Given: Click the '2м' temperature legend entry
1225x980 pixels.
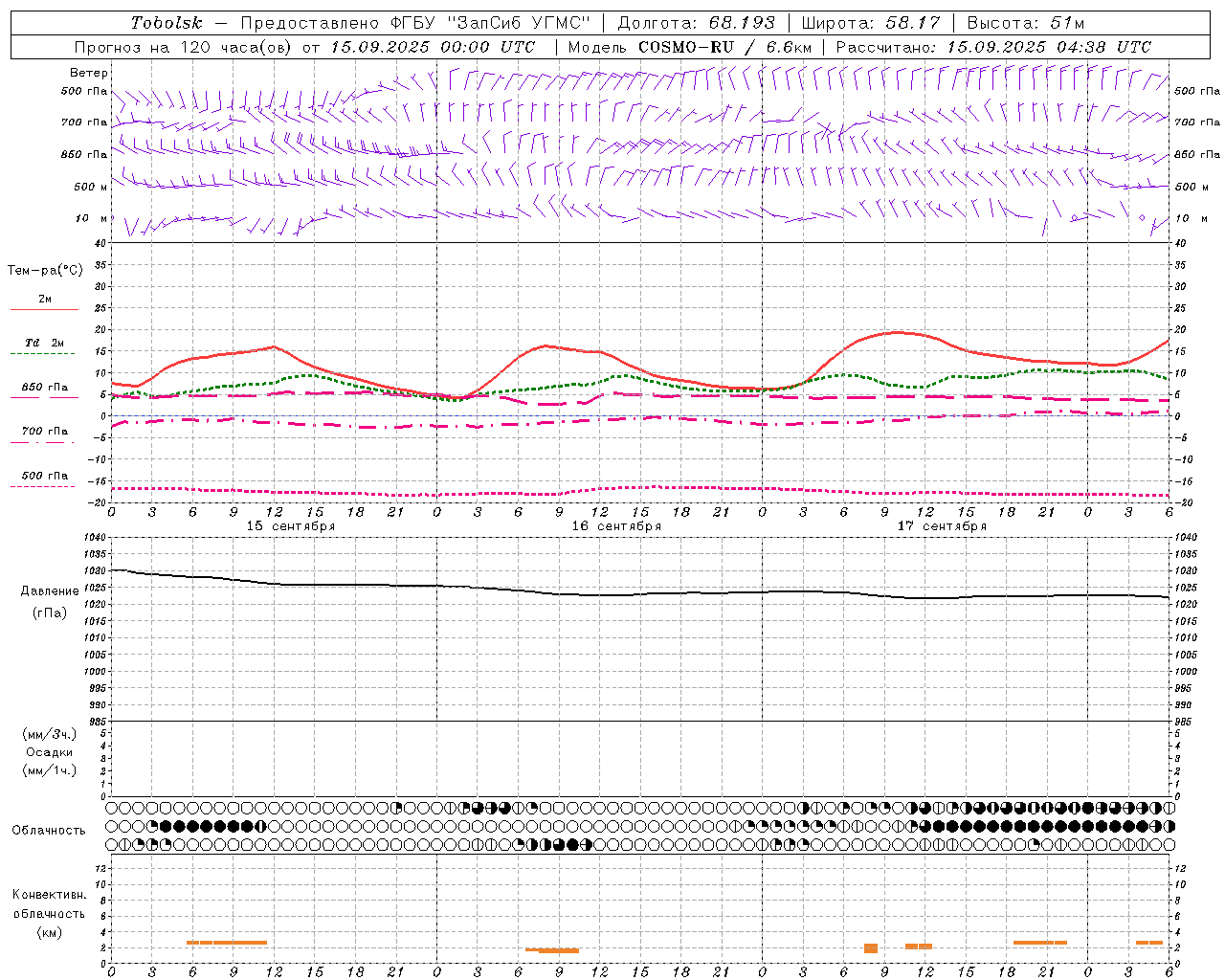Looking at the screenshot, I should (45, 299).
